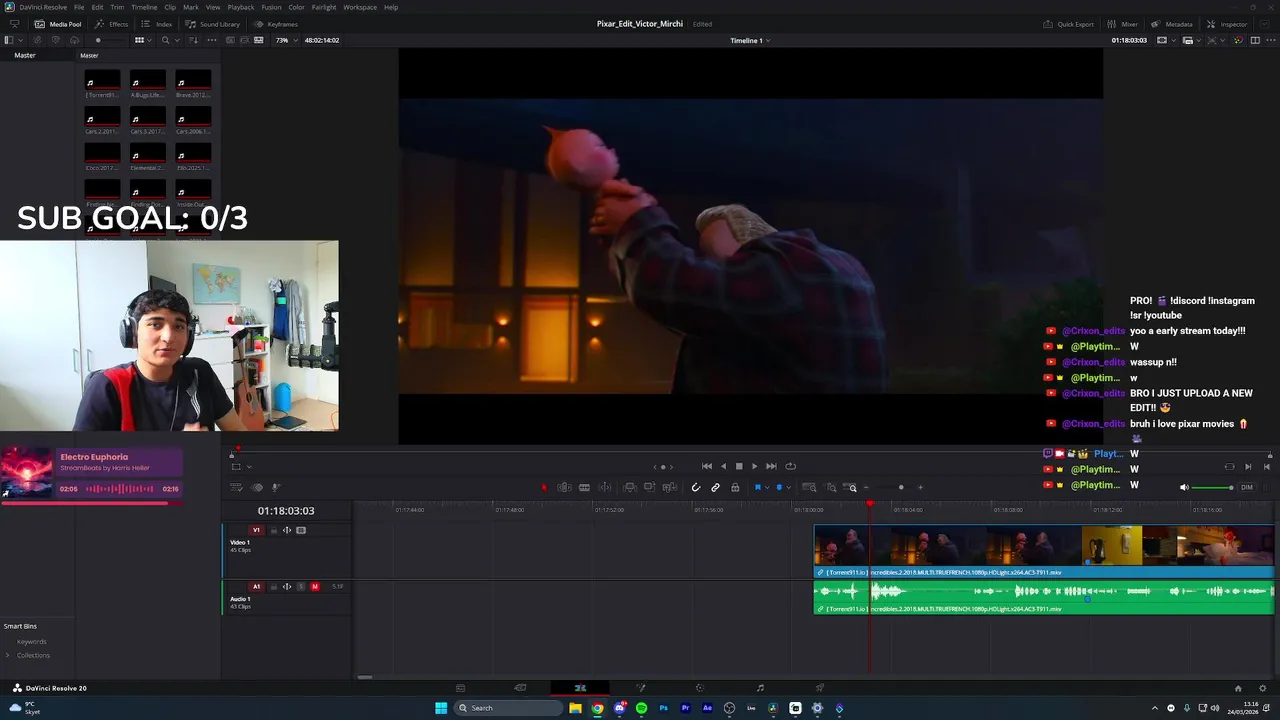Play the timeline in reverse

click(723, 466)
